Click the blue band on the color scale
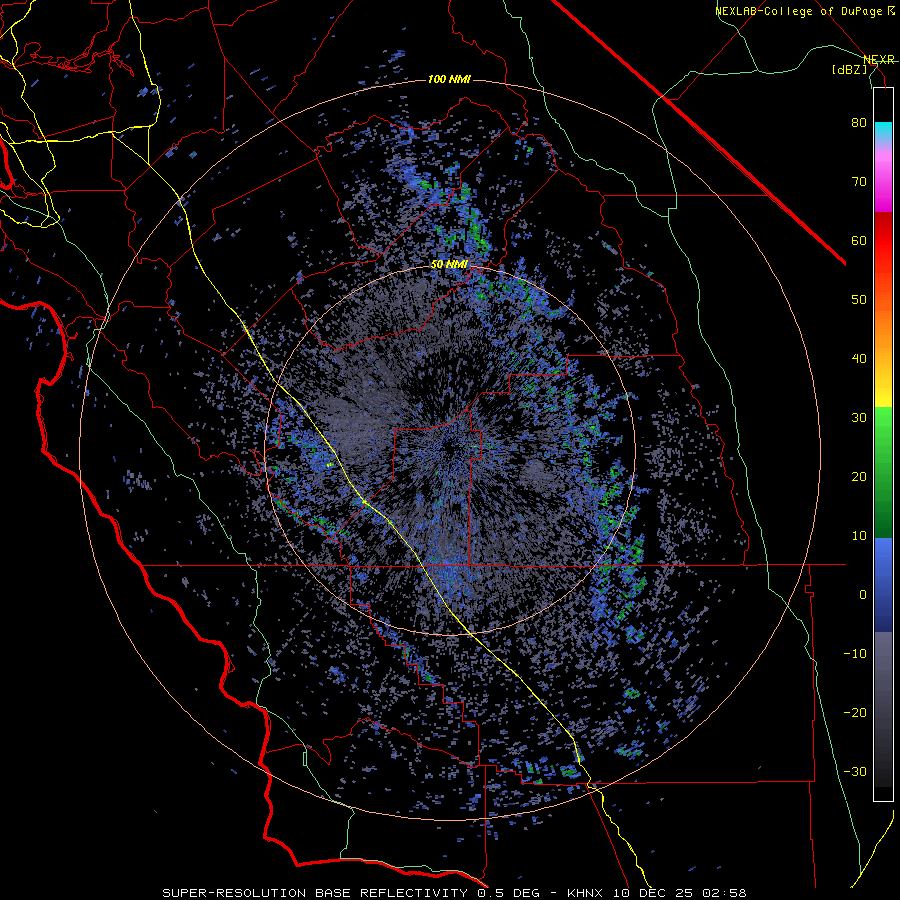 point(883,585)
